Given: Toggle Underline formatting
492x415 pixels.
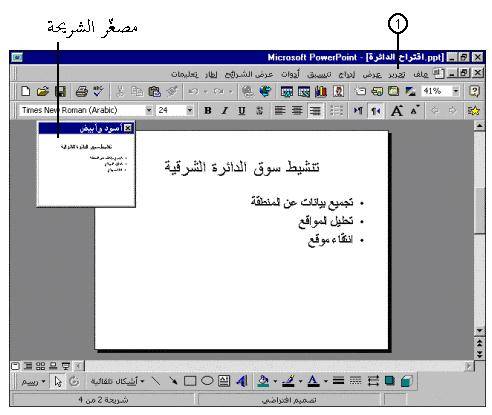Looking at the screenshot, I should (x=242, y=110).
